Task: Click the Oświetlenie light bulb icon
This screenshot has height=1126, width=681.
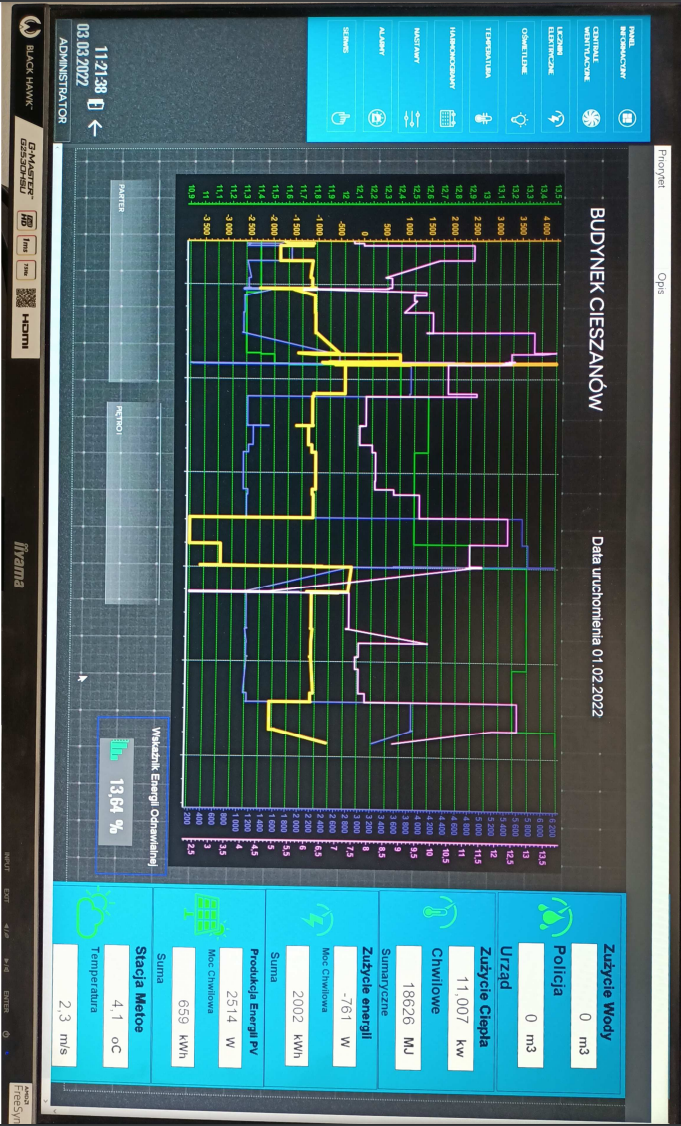Action: coord(519,118)
